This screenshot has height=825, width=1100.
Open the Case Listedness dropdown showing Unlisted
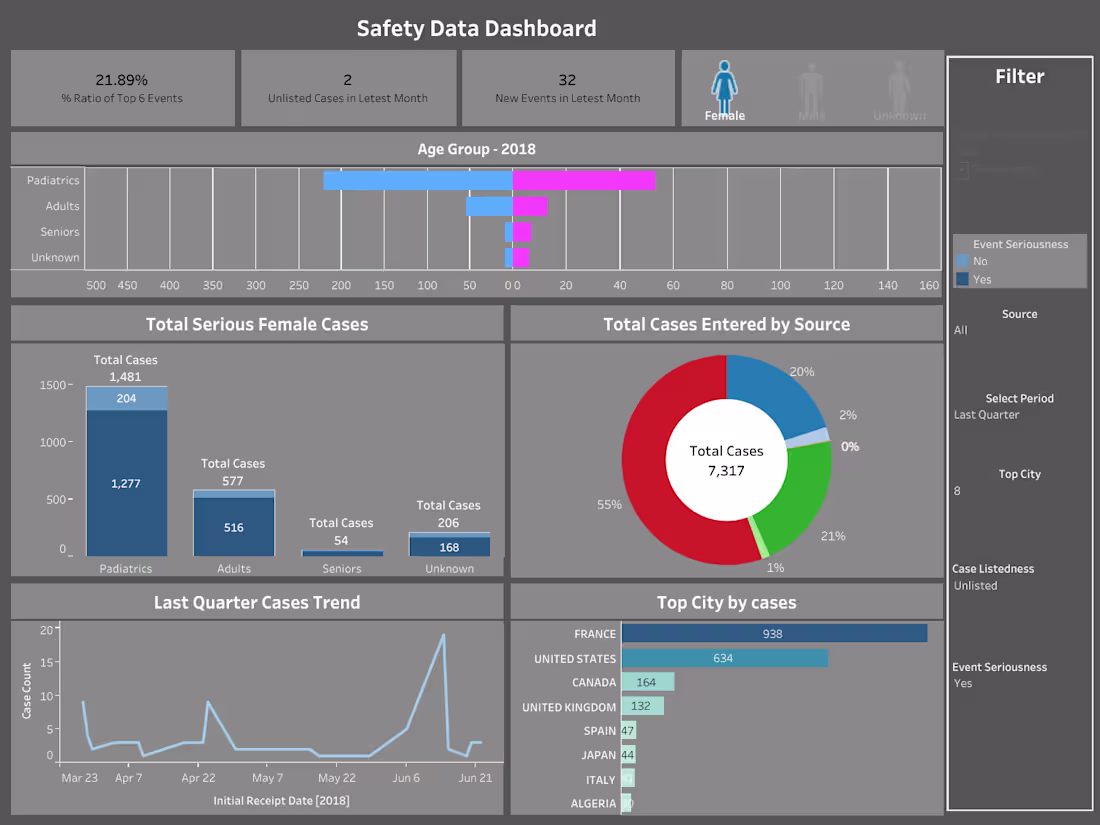pos(1019,585)
